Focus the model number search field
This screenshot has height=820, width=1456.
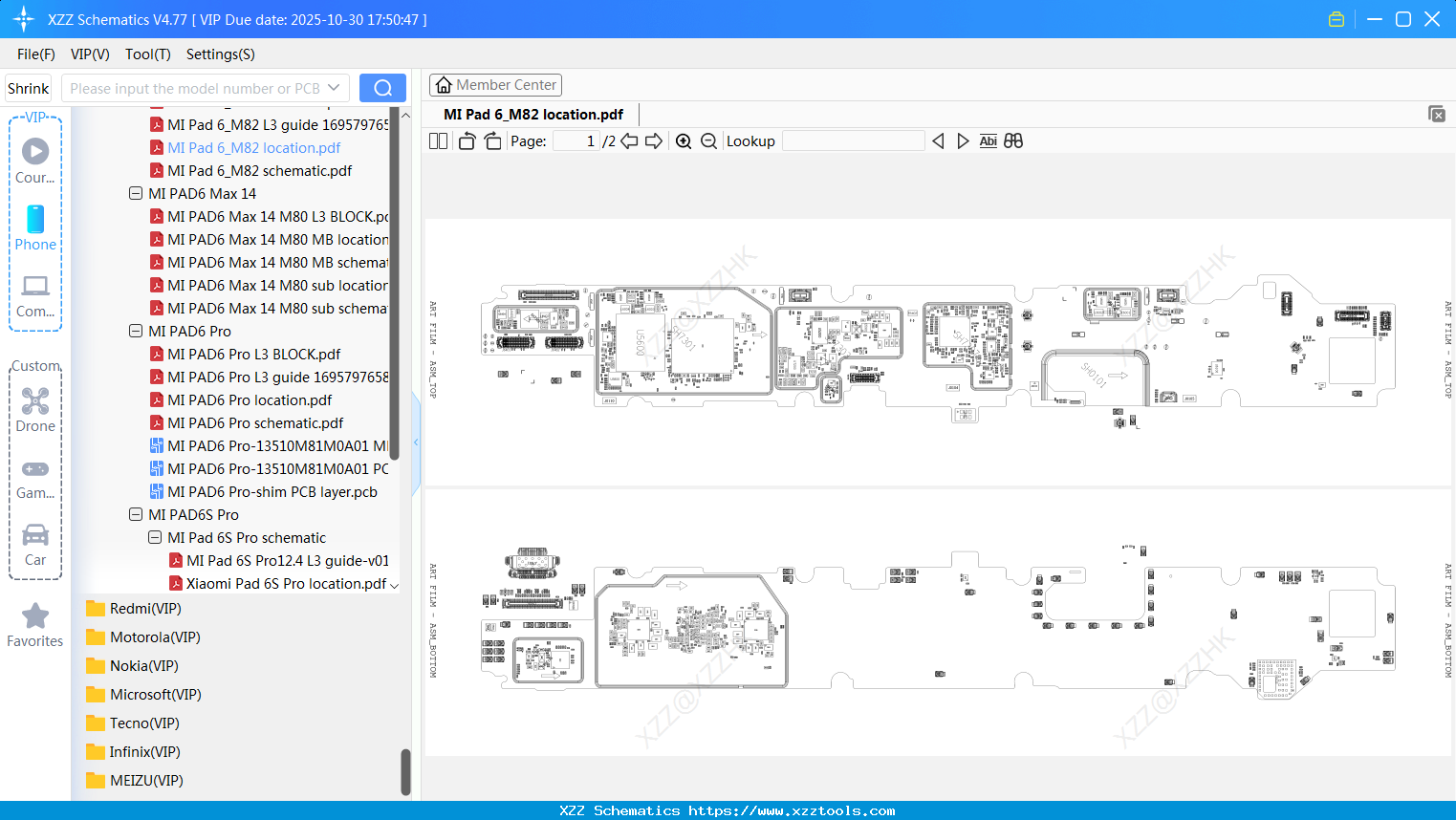click(196, 88)
